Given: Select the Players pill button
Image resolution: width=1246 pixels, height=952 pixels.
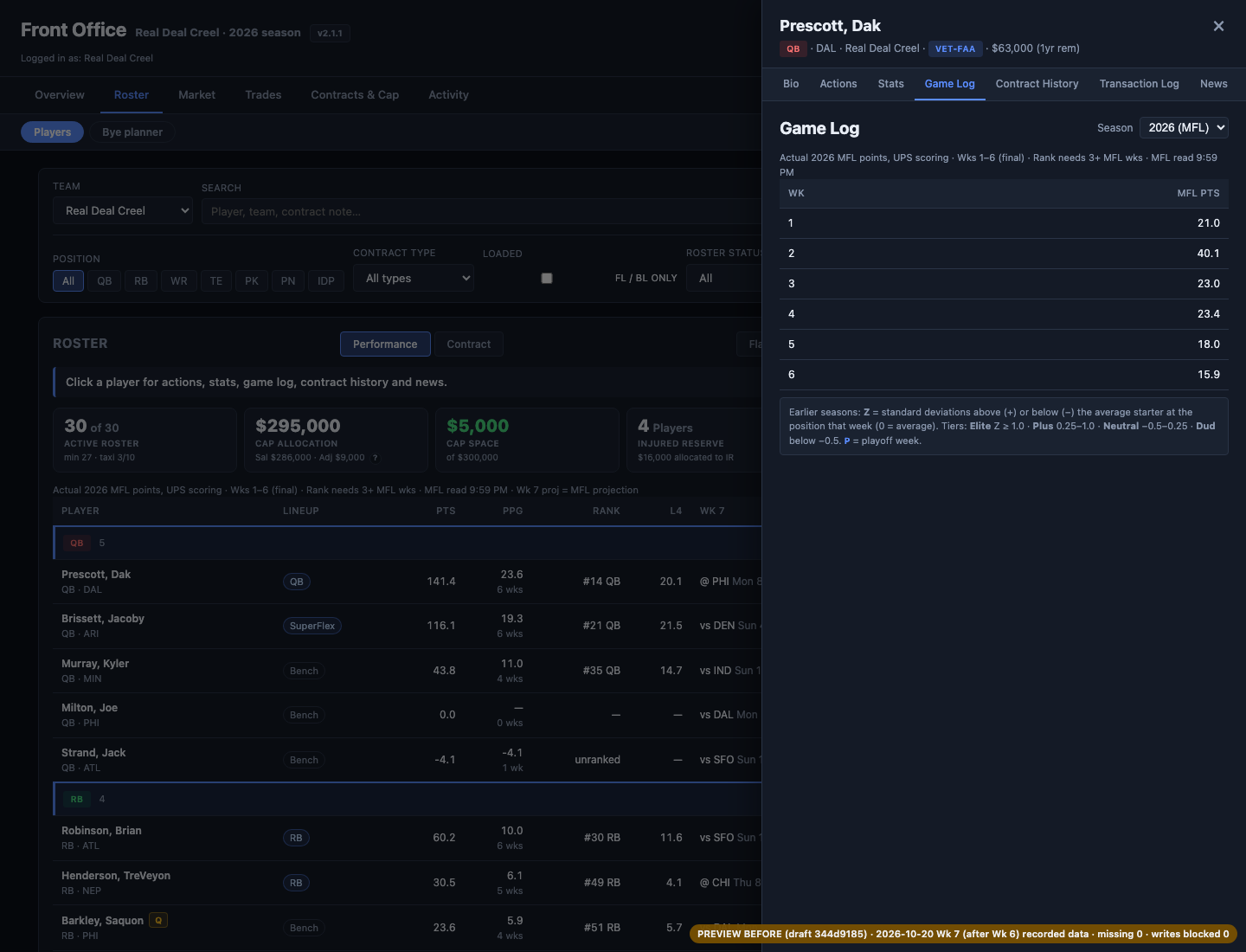Looking at the screenshot, I should 52,132.
